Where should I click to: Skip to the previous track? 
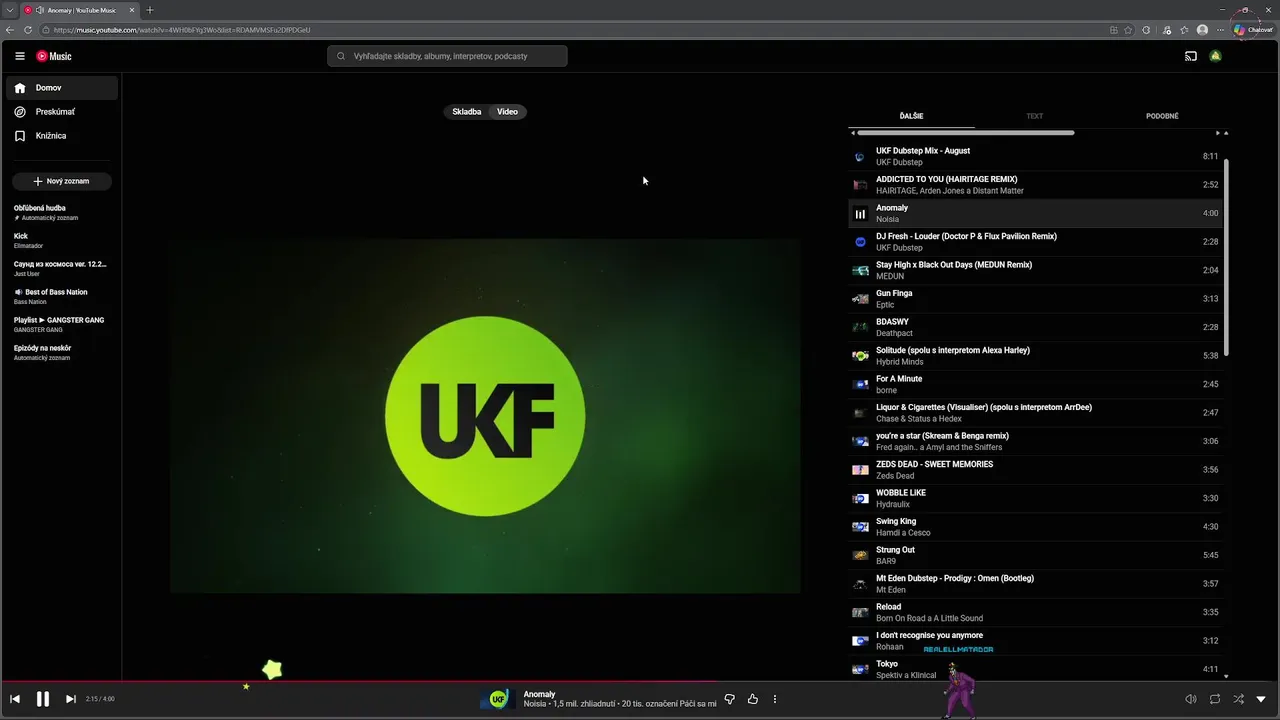[x=15, y=699]
